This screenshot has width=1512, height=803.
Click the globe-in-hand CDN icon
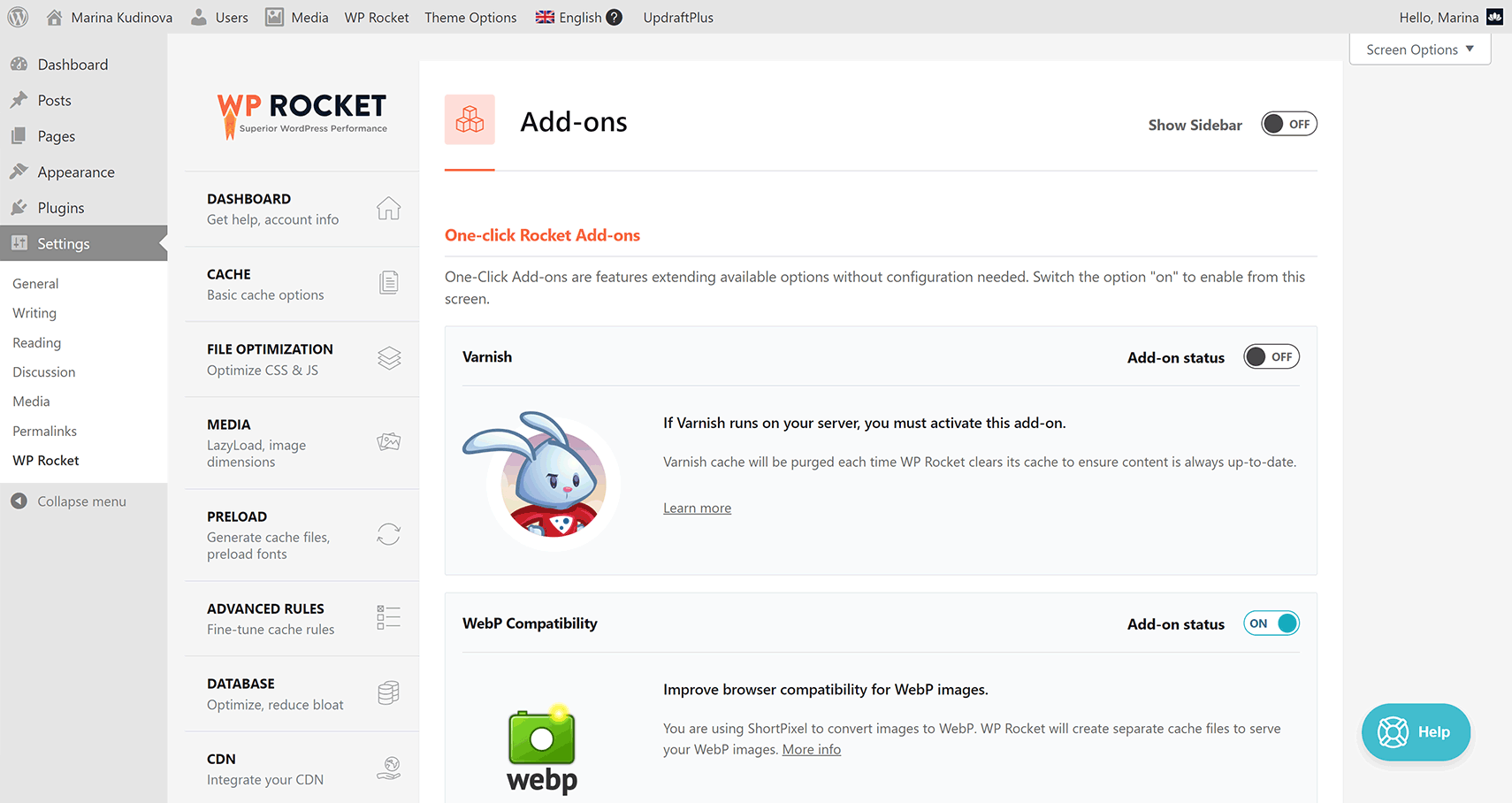389,768
